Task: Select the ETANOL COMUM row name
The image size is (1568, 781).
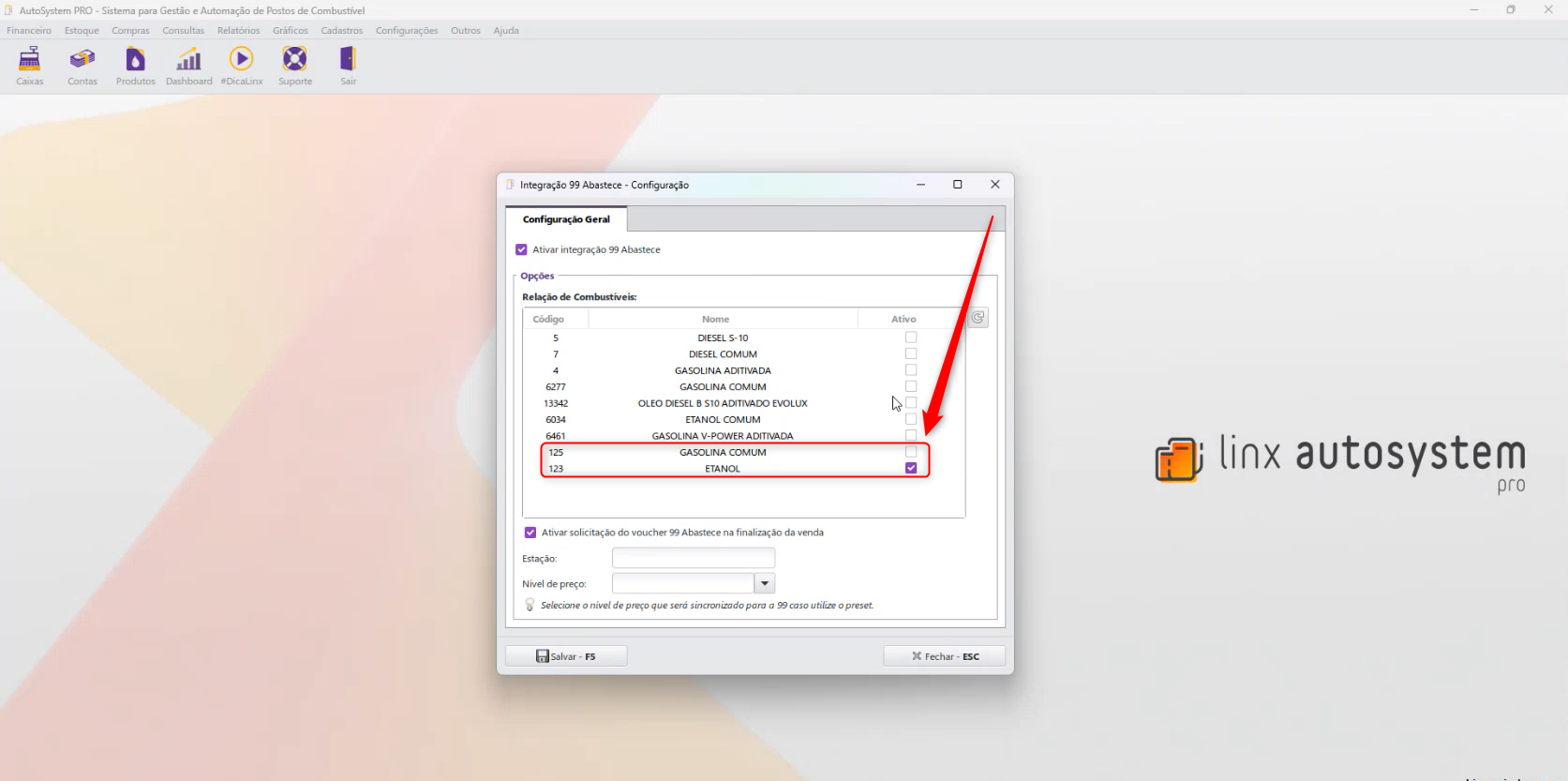Action: (x=723, y=419)
